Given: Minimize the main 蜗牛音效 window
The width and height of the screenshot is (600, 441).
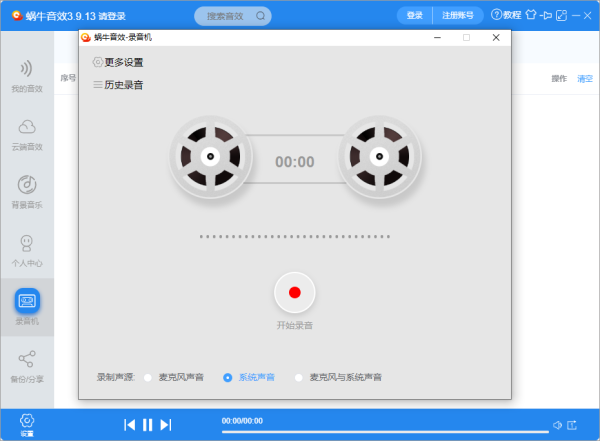Looking at the screenshot, I should click(x=576, y=16).
